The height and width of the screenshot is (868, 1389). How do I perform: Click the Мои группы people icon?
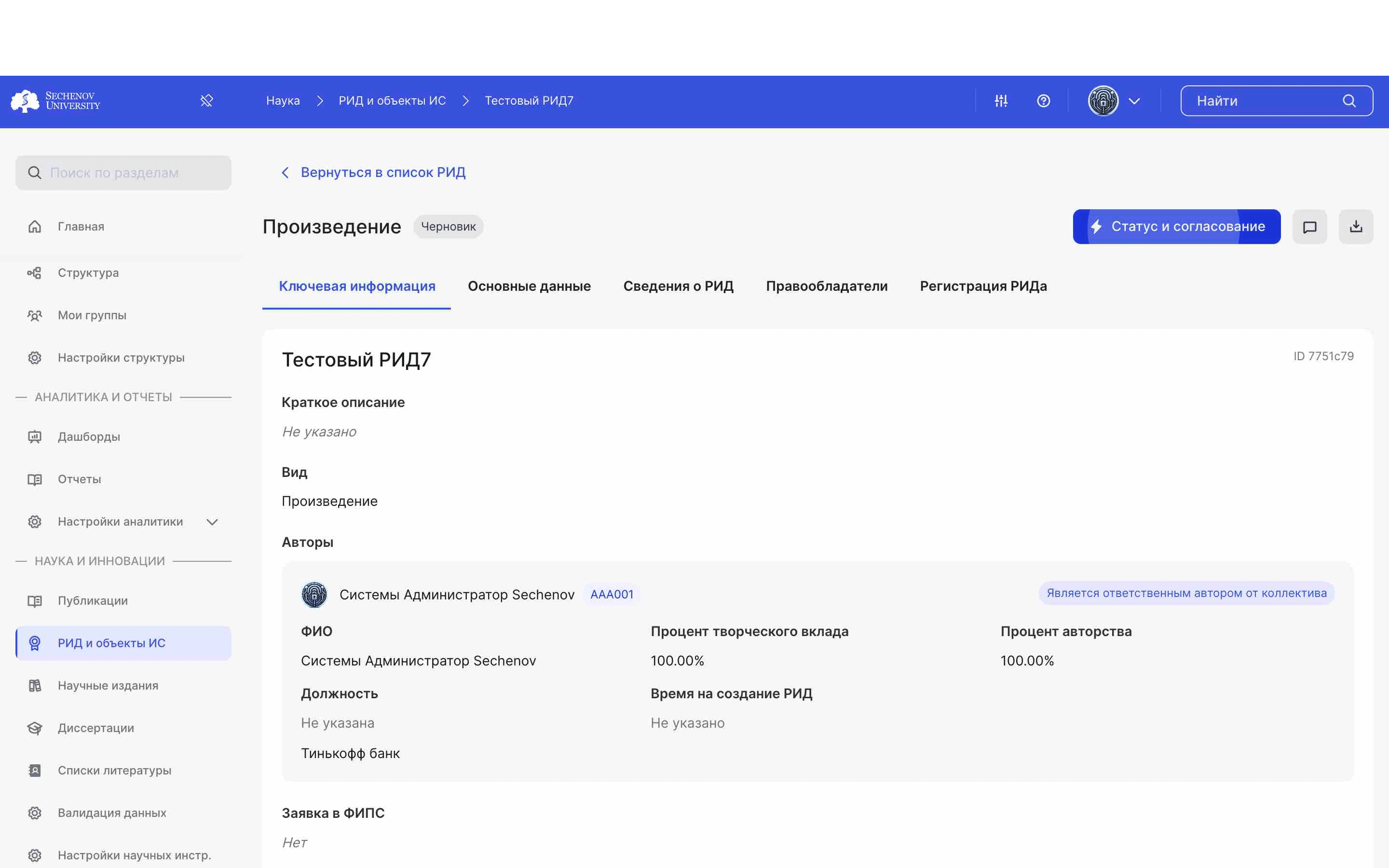click(x=34, y=315)
